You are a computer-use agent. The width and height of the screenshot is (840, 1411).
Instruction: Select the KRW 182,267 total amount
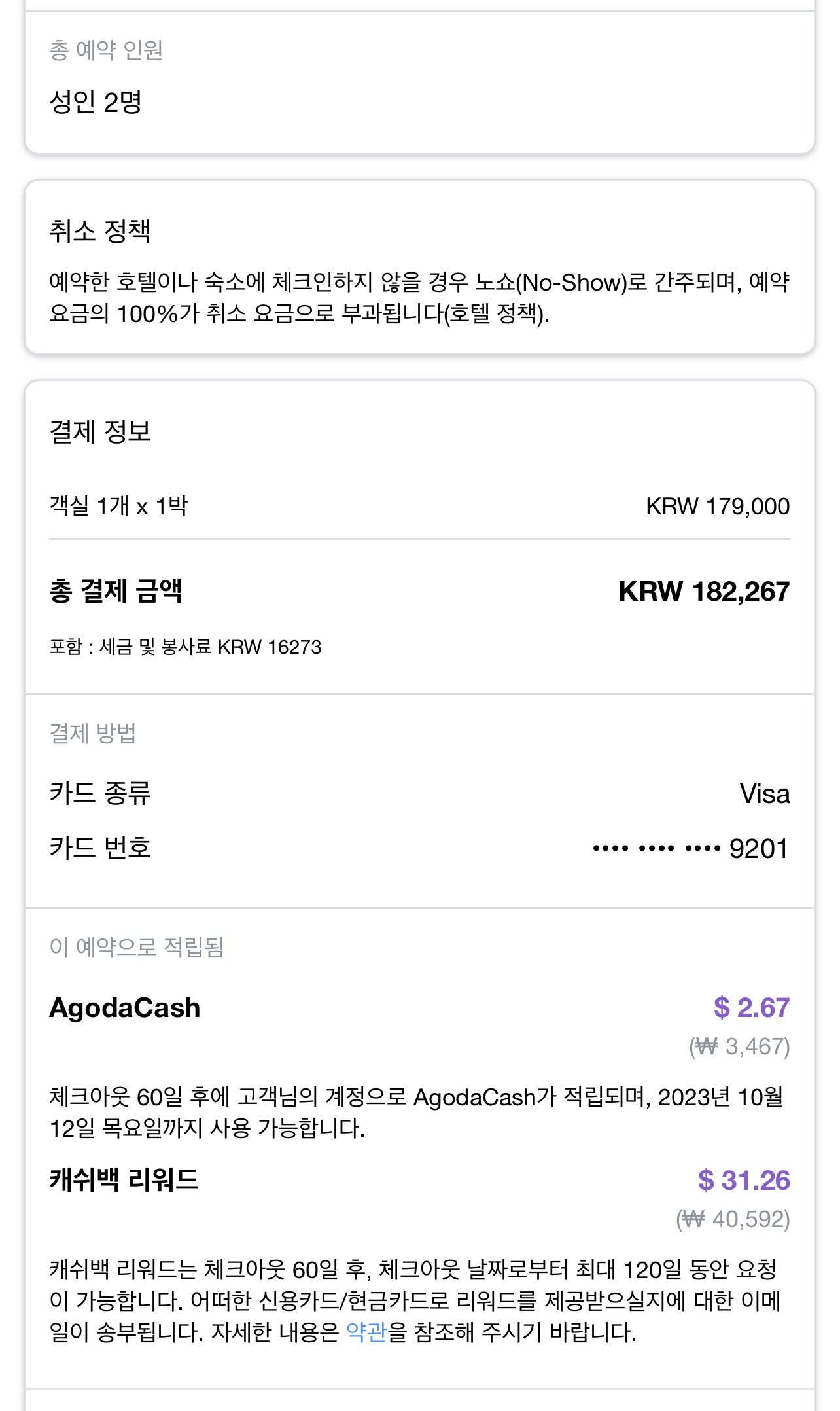(704, 591)
